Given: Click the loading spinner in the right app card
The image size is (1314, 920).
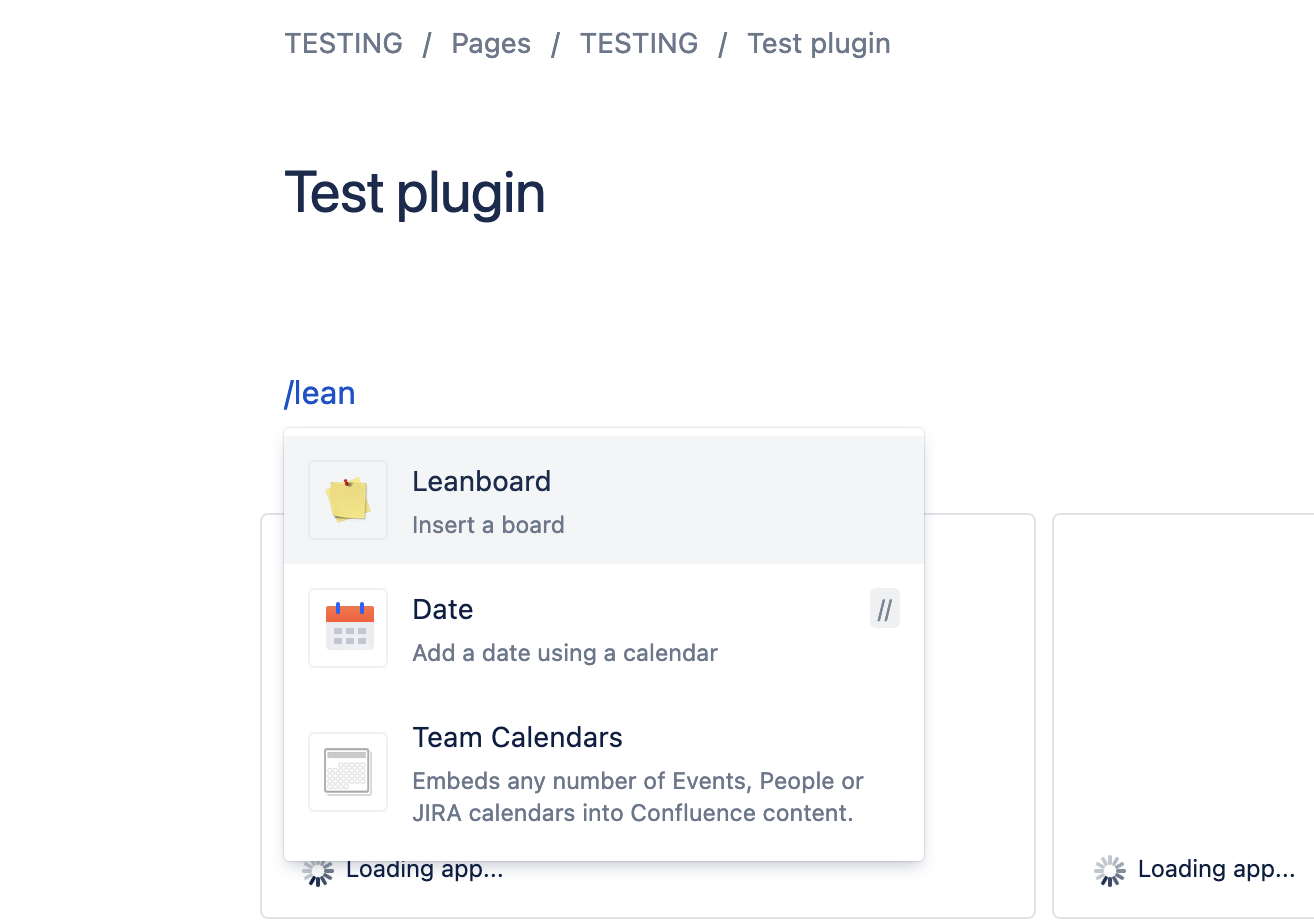Looking at the screenshot, I should [1110, 871].
